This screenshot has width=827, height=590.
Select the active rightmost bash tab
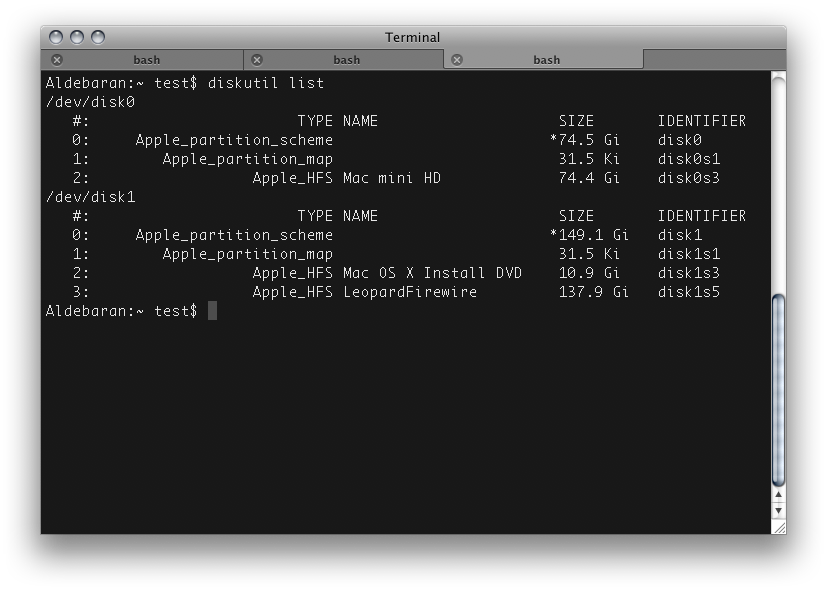click(x=544, y=60)
